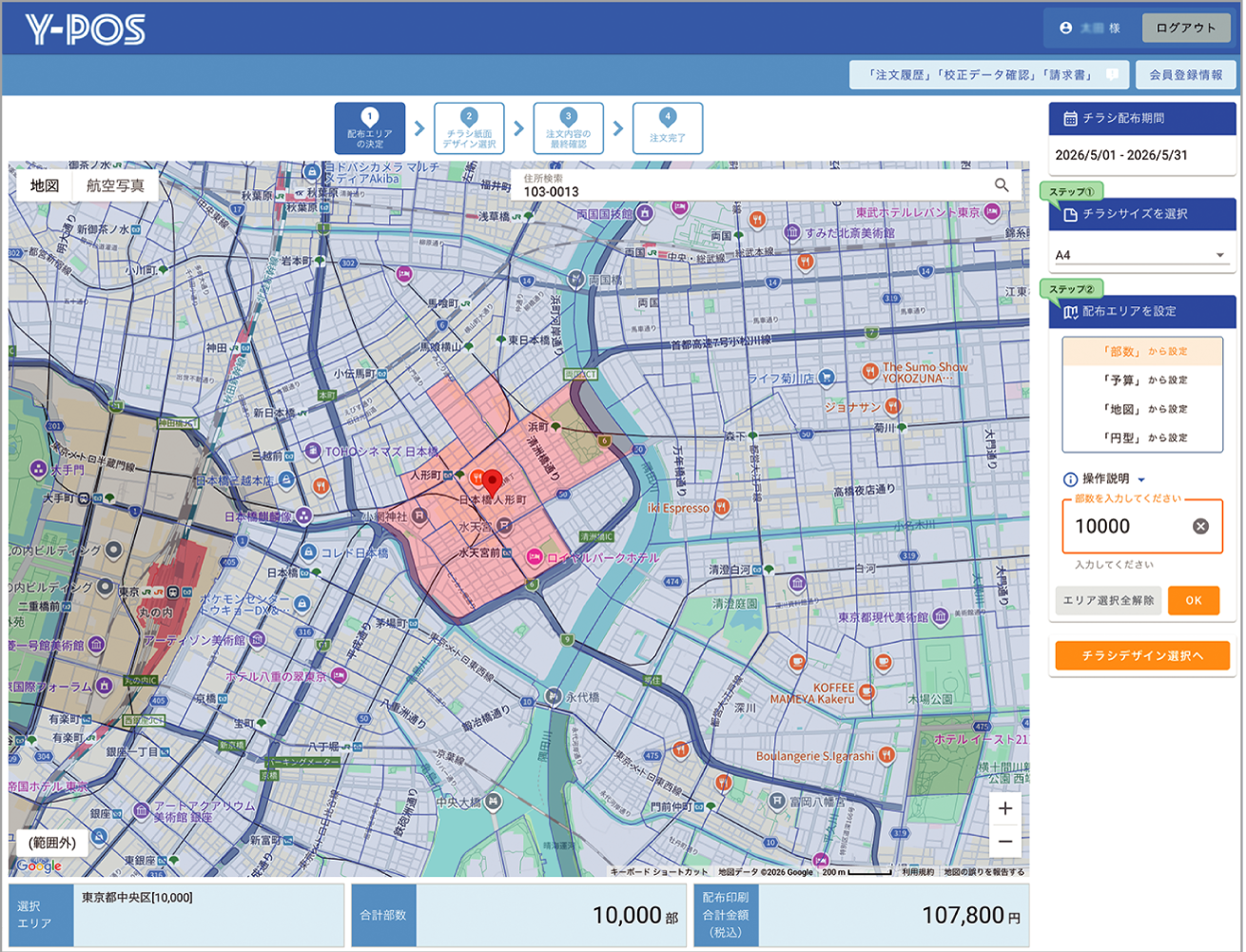
Task: Click the notice icon beside 請求書
Action: (1112, 75)
